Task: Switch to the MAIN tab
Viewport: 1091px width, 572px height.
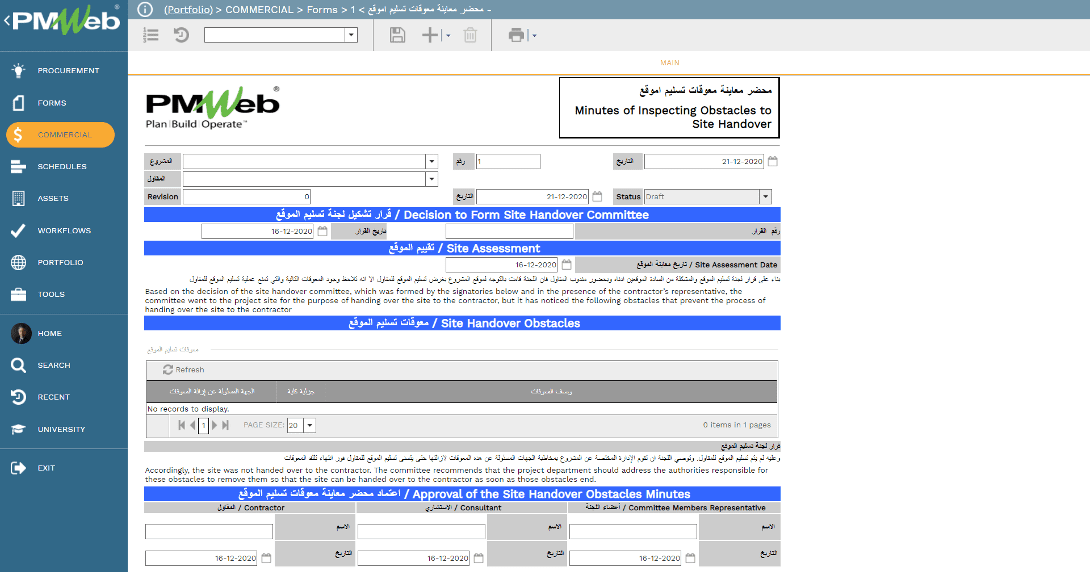Action: tap(670, 63)
